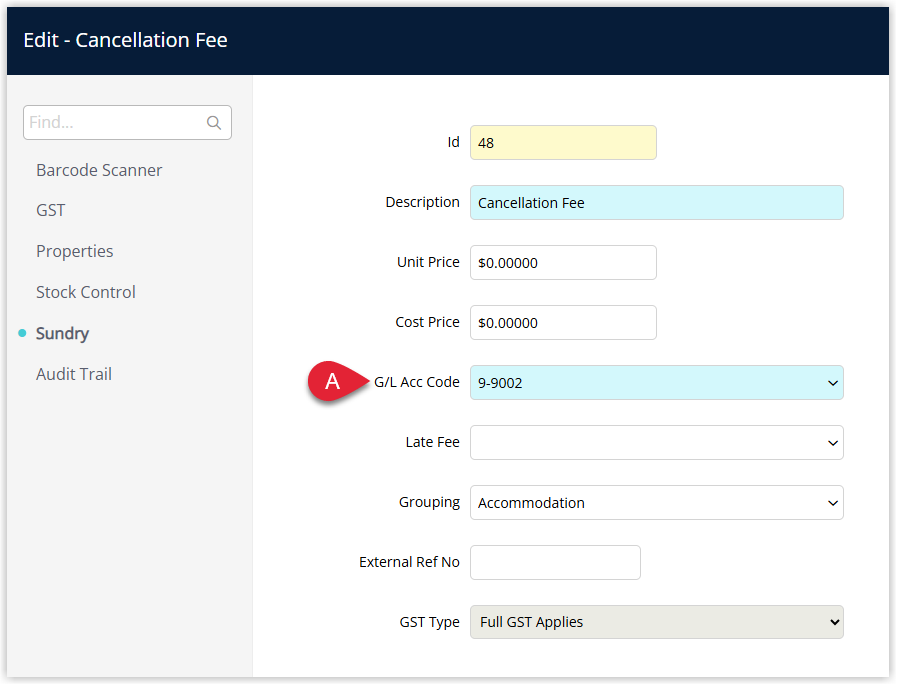Click the Edit - Cancellation Fee title
This screenshot has width=897, height=685.
[x=125, y=40]
